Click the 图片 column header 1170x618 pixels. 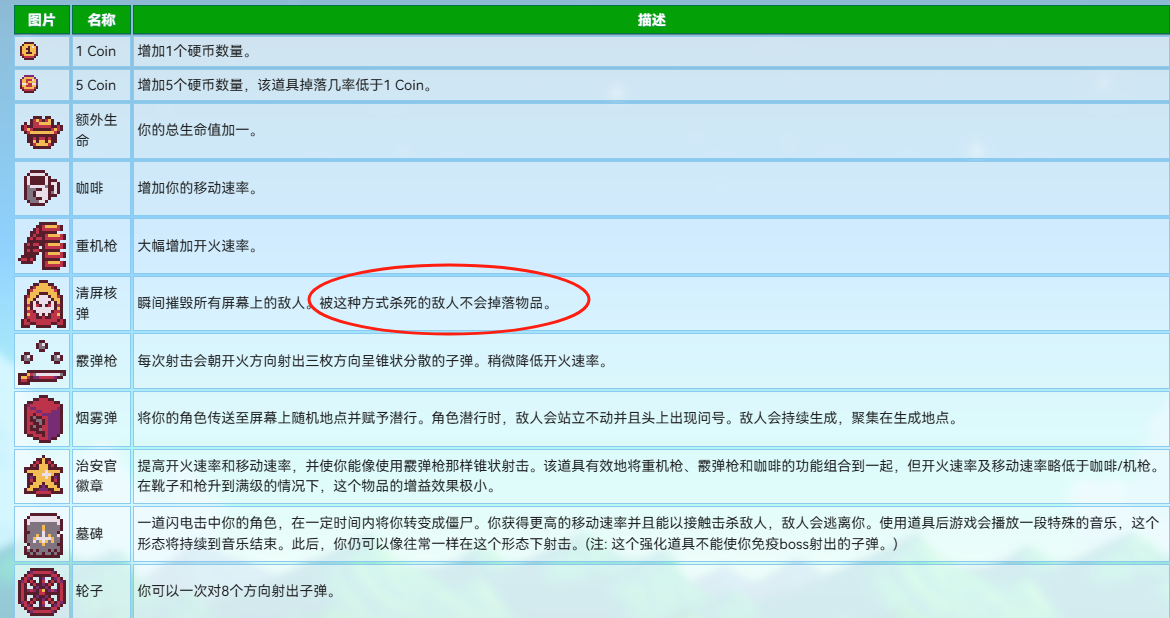tap(42, 19)
